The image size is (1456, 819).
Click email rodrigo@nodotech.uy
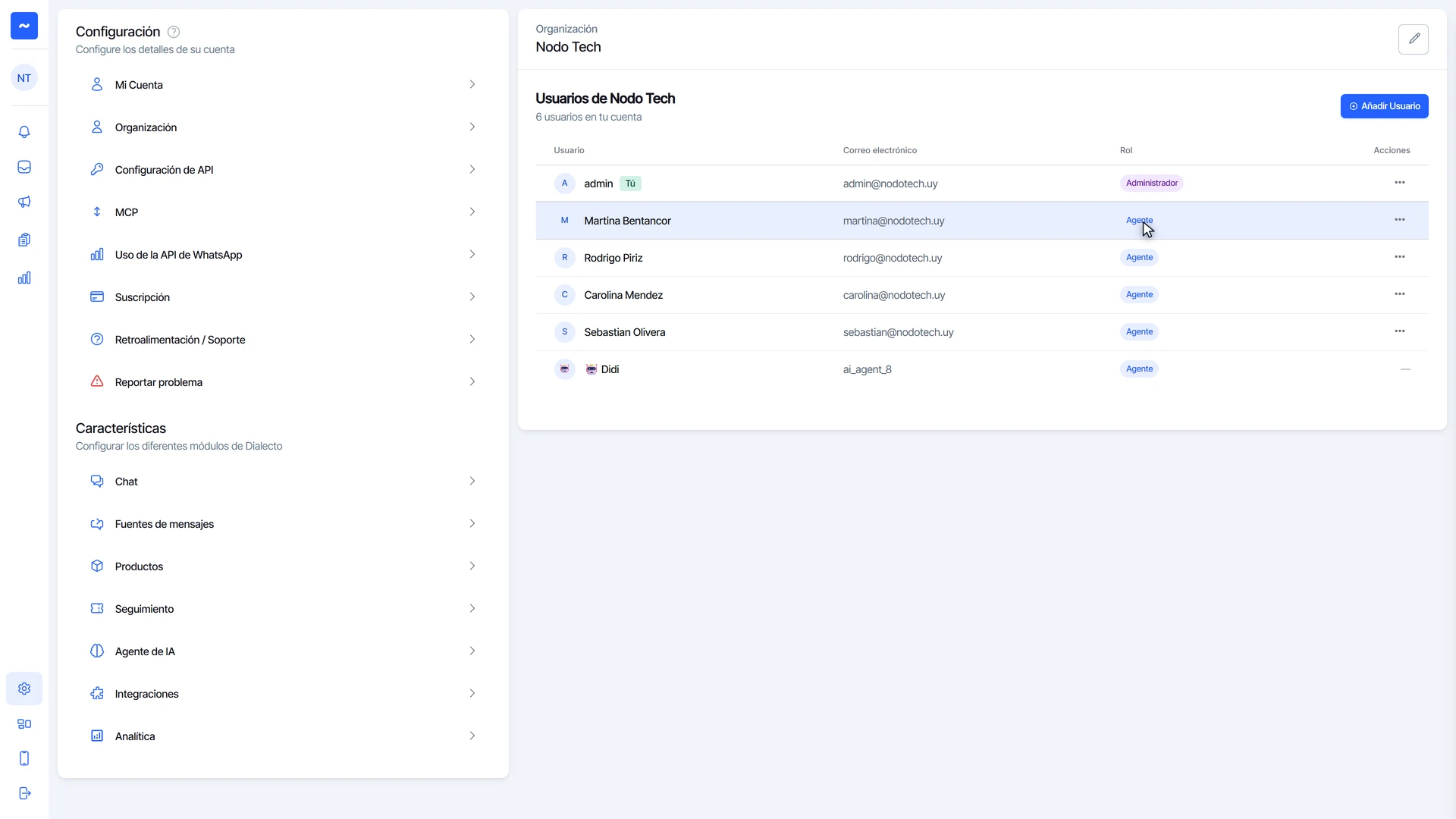893,258
